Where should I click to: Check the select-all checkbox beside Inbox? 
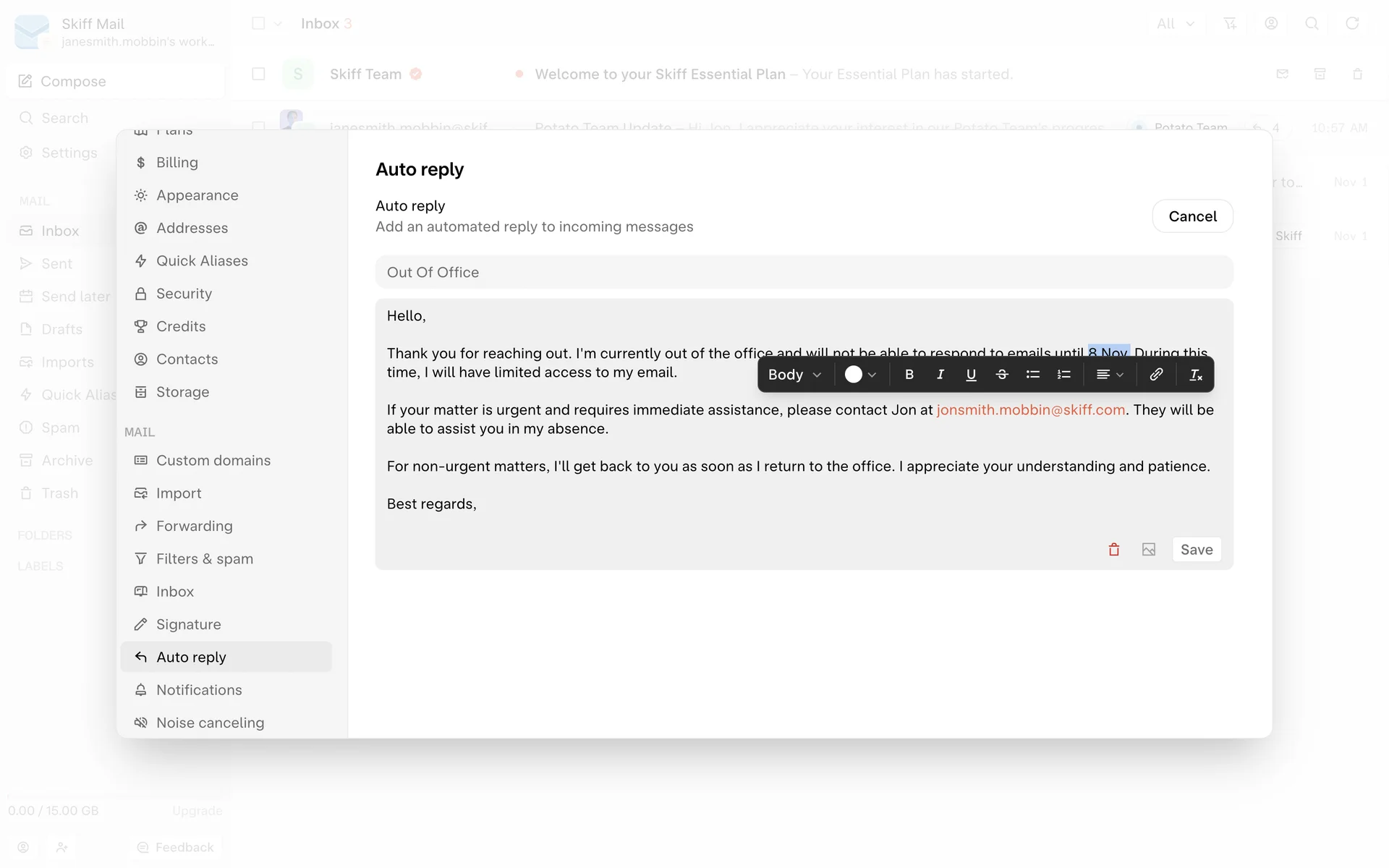click(x=258, y=24)
